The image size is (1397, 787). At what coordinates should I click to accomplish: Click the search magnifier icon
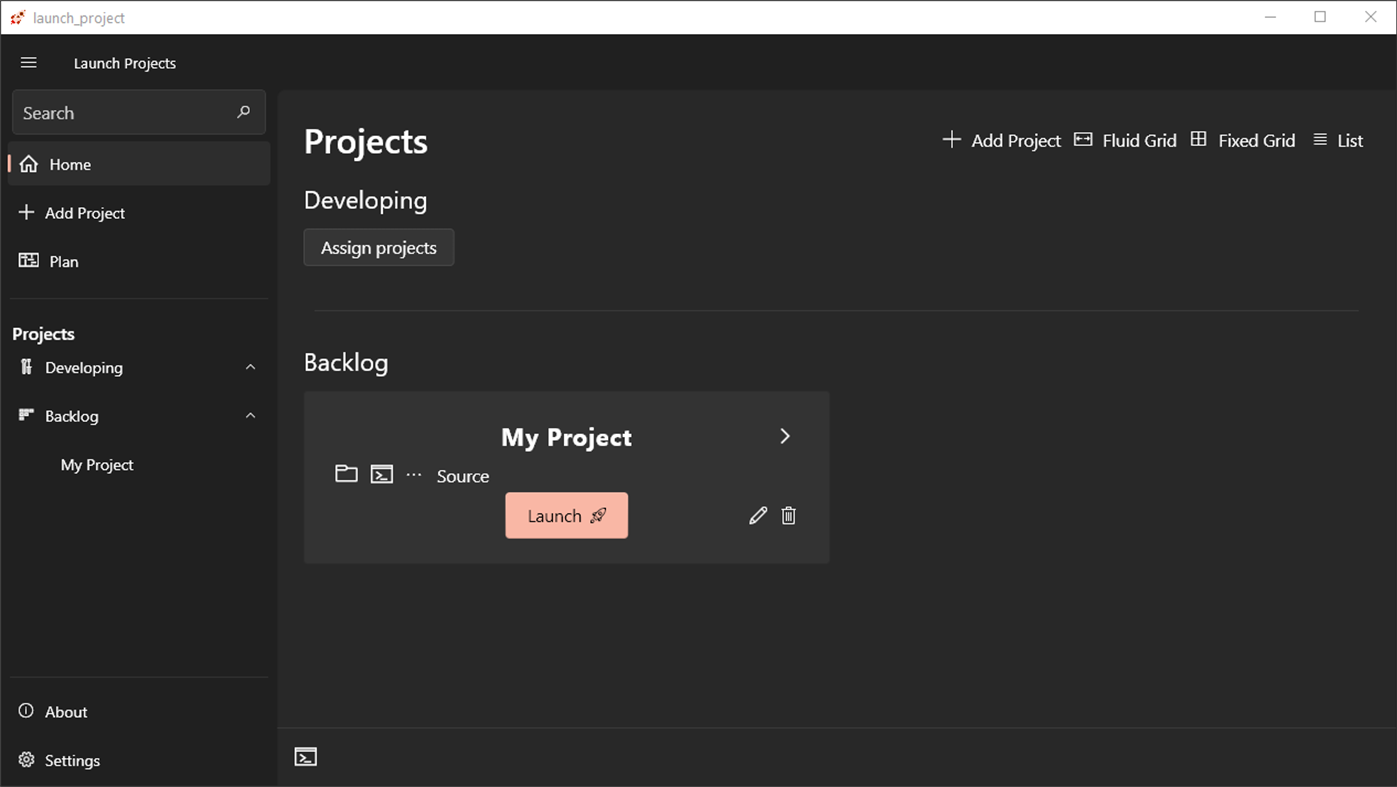pos(243,112)
